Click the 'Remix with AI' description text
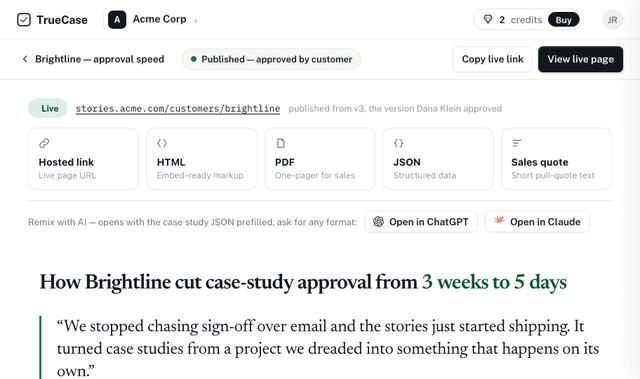 tap(192, 222)
